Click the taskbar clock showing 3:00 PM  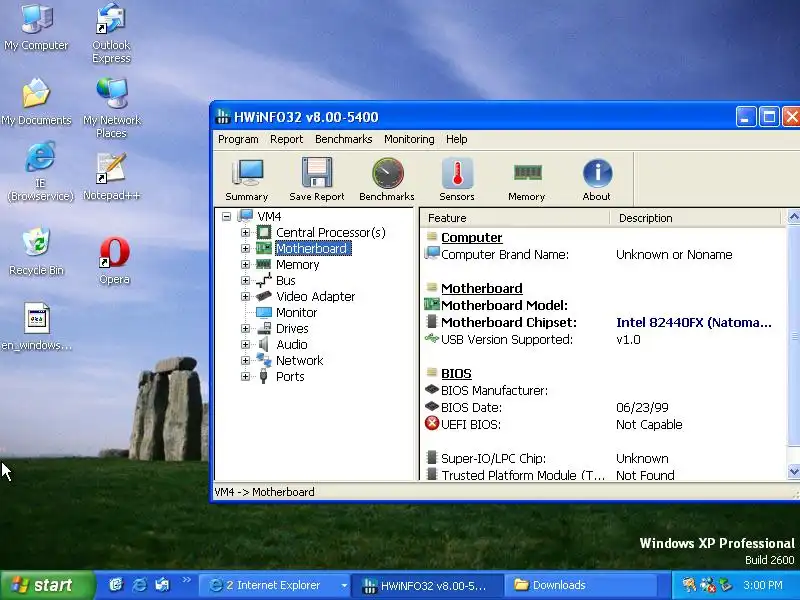[763, 585]
